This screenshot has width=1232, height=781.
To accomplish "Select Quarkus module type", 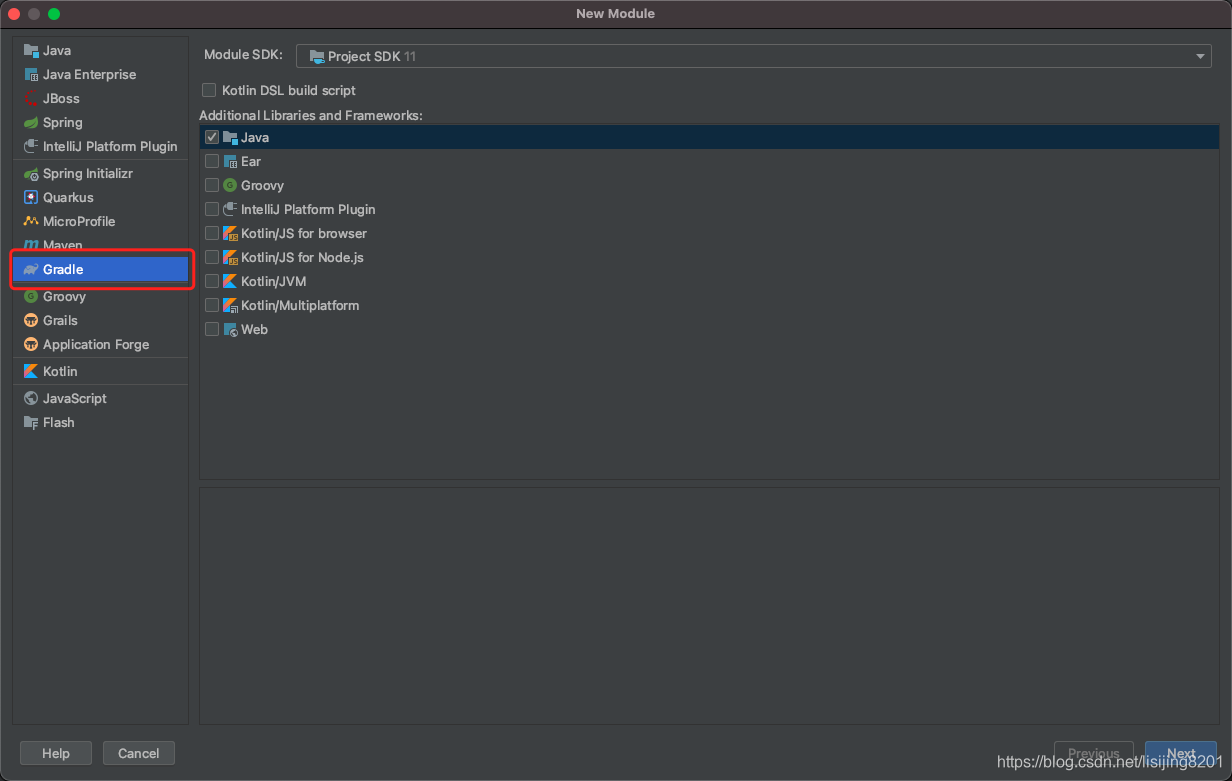I will (x=100, y=197).
